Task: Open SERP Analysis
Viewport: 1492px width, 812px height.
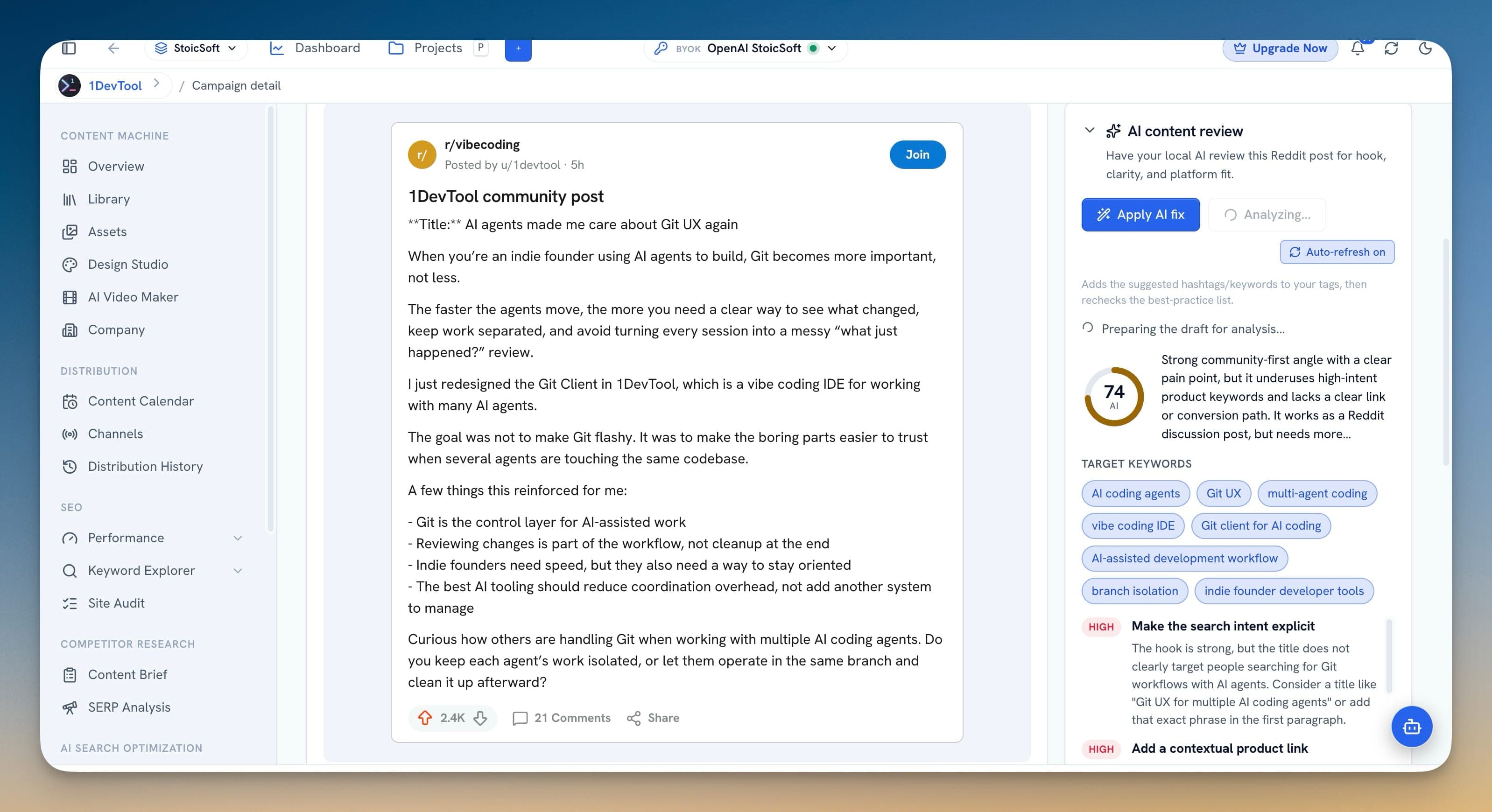Action: click(x=128, y=707)
